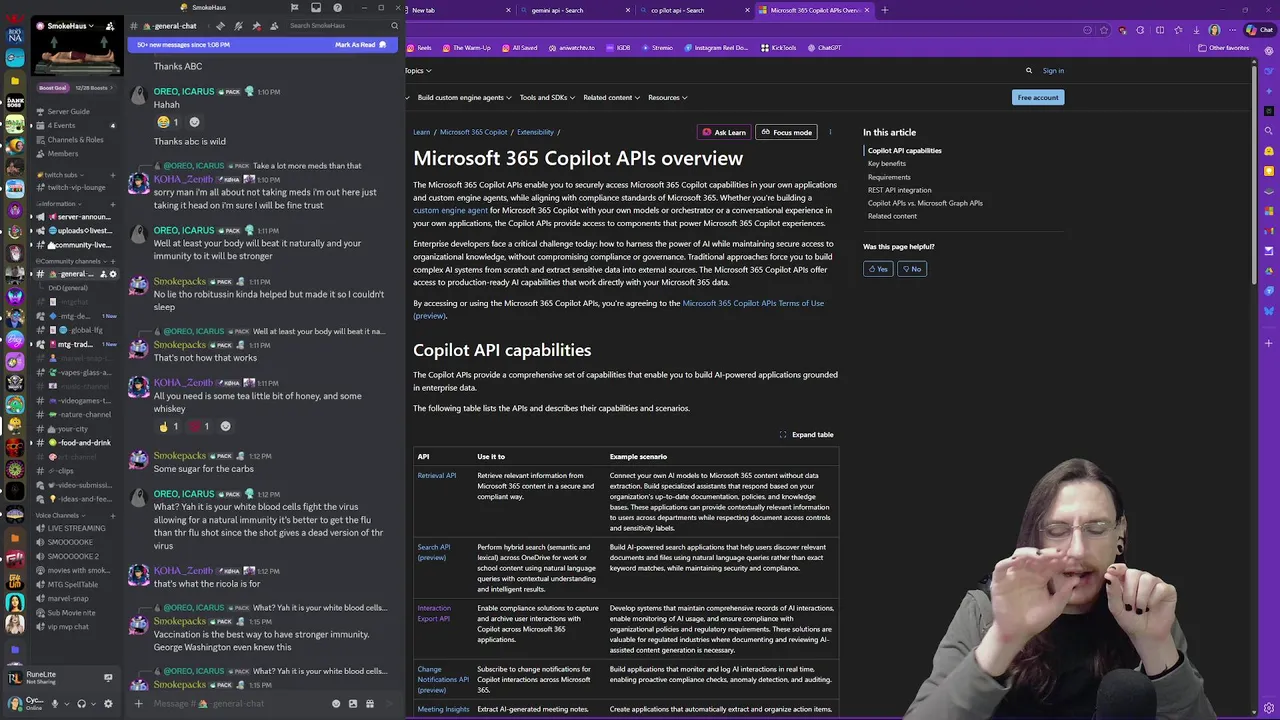1280x720 pixels.
Task: Open more actions ellipsis beside Focus mode
Action: pyautogui.click(x=830, y=132)
